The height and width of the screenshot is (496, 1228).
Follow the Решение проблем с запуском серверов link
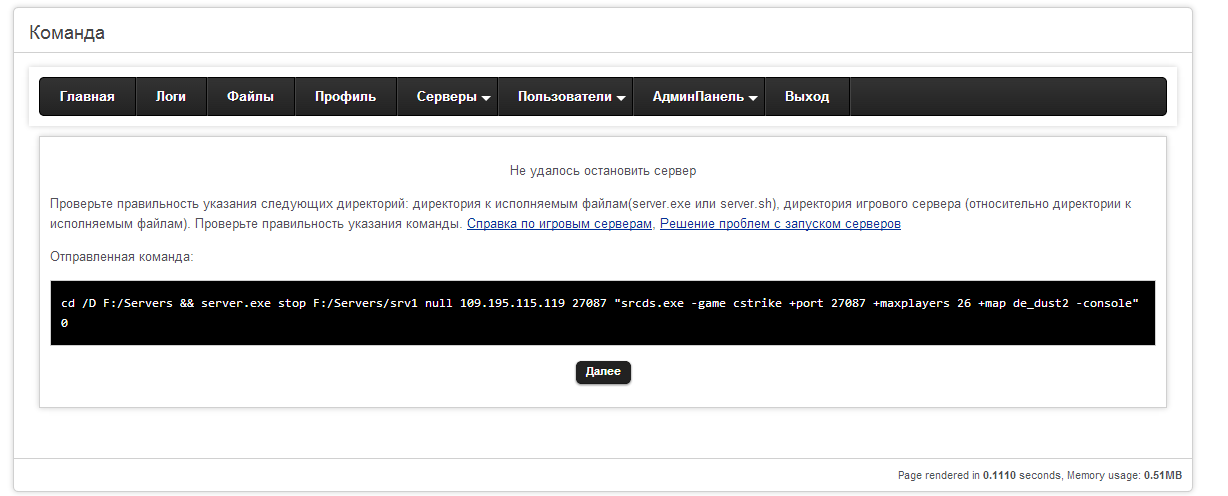[x=780, y=224]
